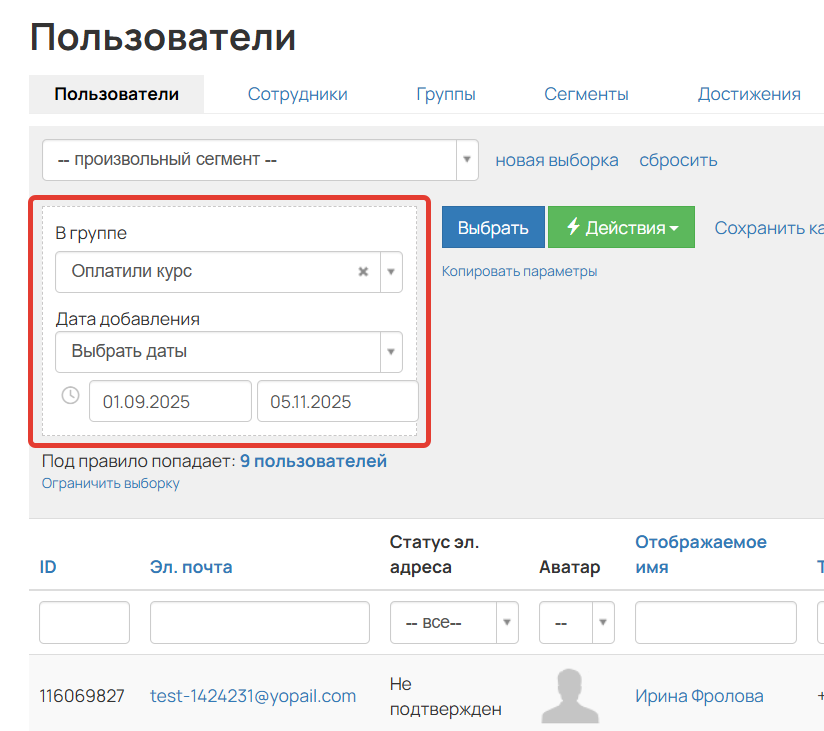This screenshot has width=824, height=731.
Task: Switch to the Сегменты tab
Action: 586,93
